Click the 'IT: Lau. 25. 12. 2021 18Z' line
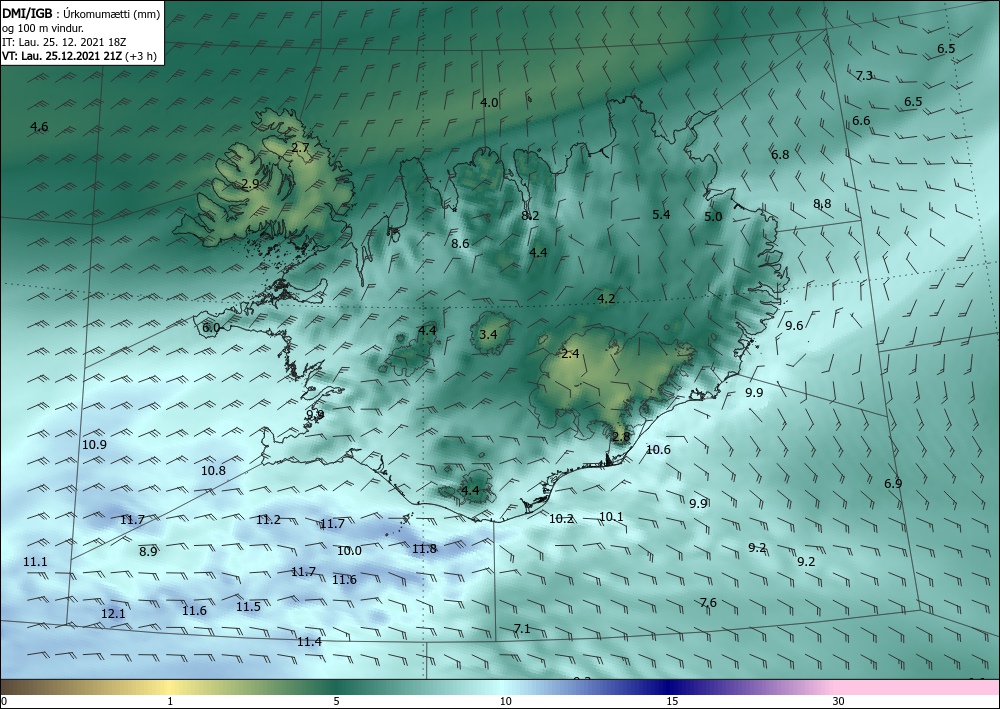Screen dimensions: 1000x709 pos(64,42)
